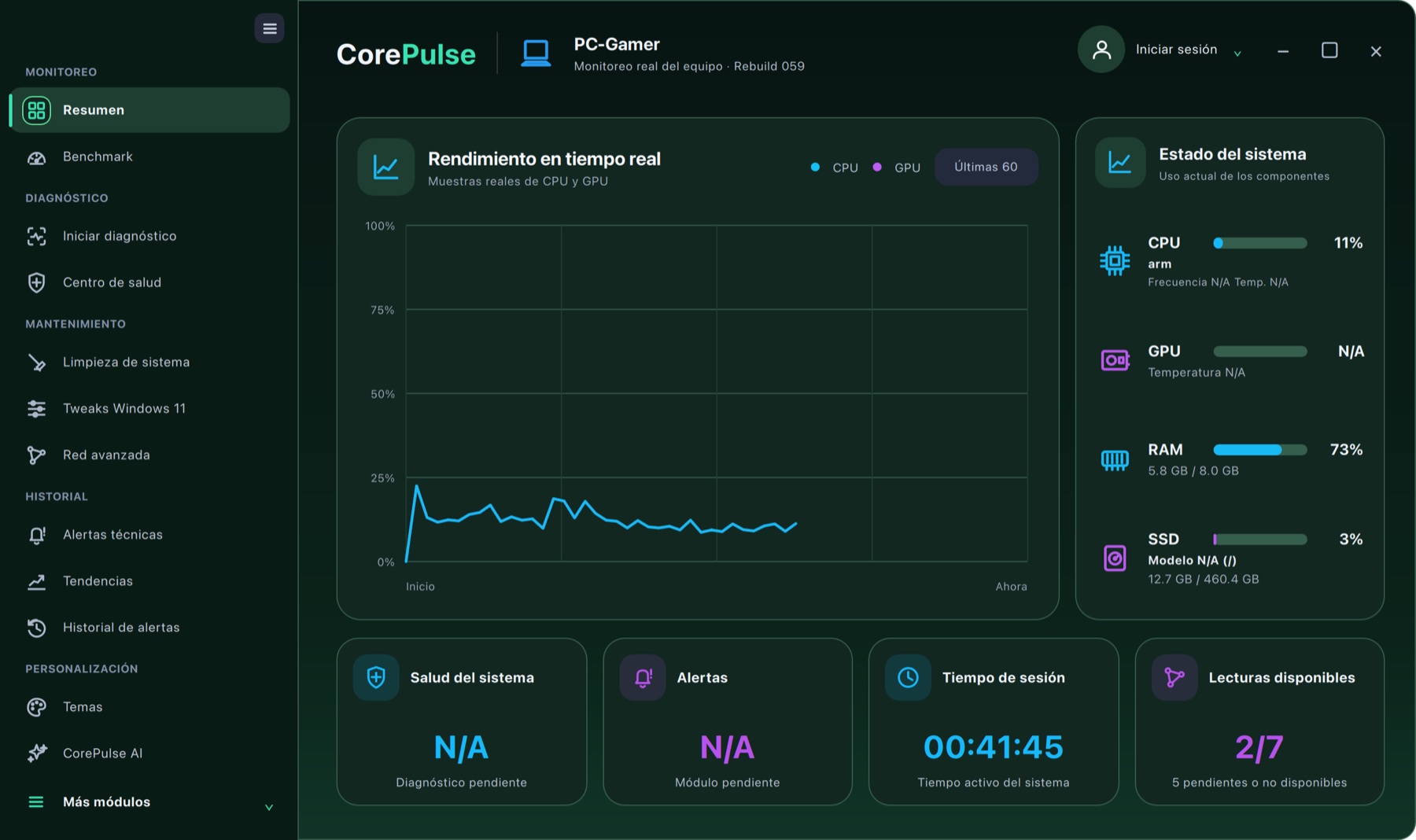Open Tweaks Windows 11 label

pos(124,408)
